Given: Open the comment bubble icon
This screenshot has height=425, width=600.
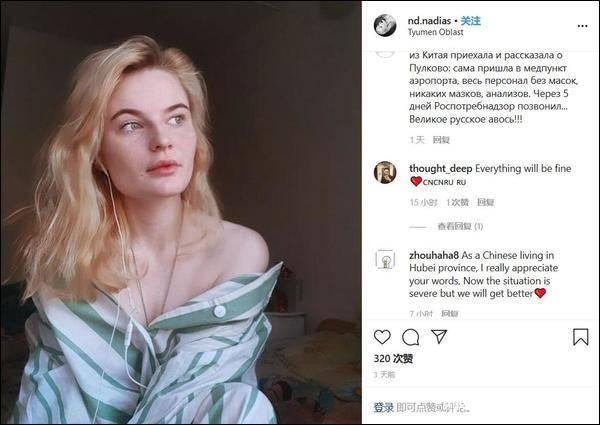Looking at the screenshot, I should coord(411,337).
